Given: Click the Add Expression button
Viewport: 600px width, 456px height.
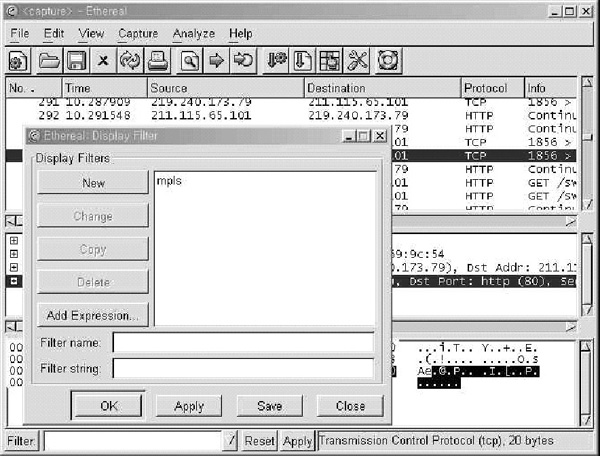Looking at the screenshot, I should point(93,315).
